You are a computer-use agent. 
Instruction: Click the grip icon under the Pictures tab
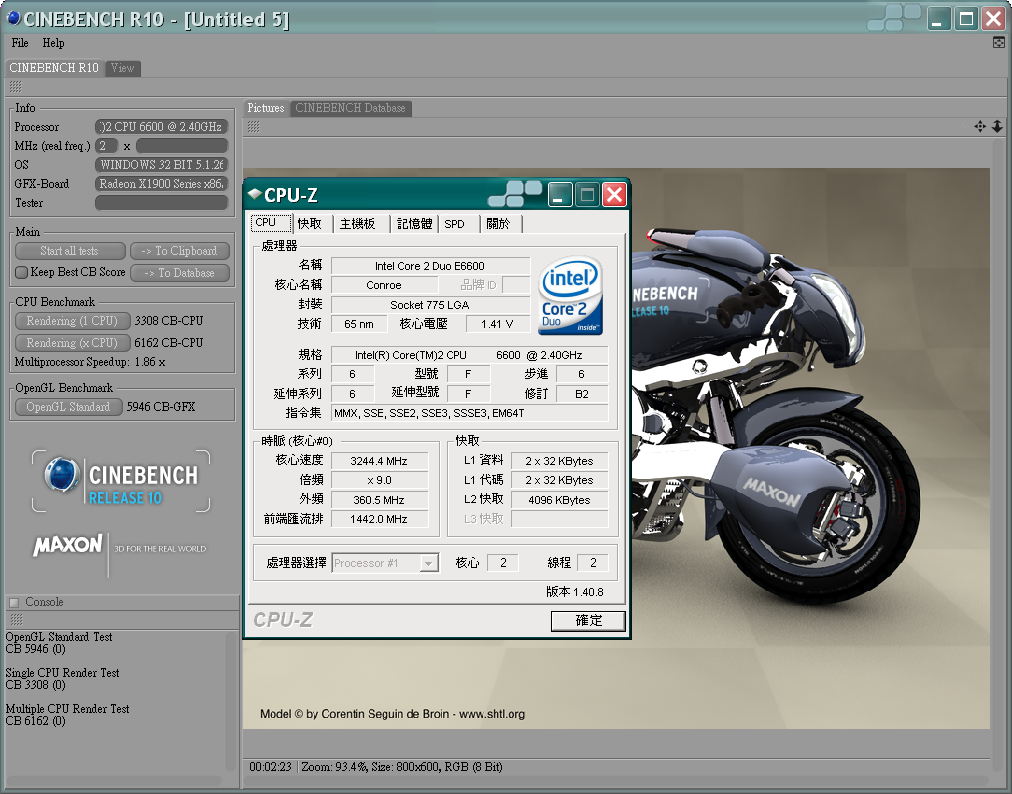(x=254, y=127)
